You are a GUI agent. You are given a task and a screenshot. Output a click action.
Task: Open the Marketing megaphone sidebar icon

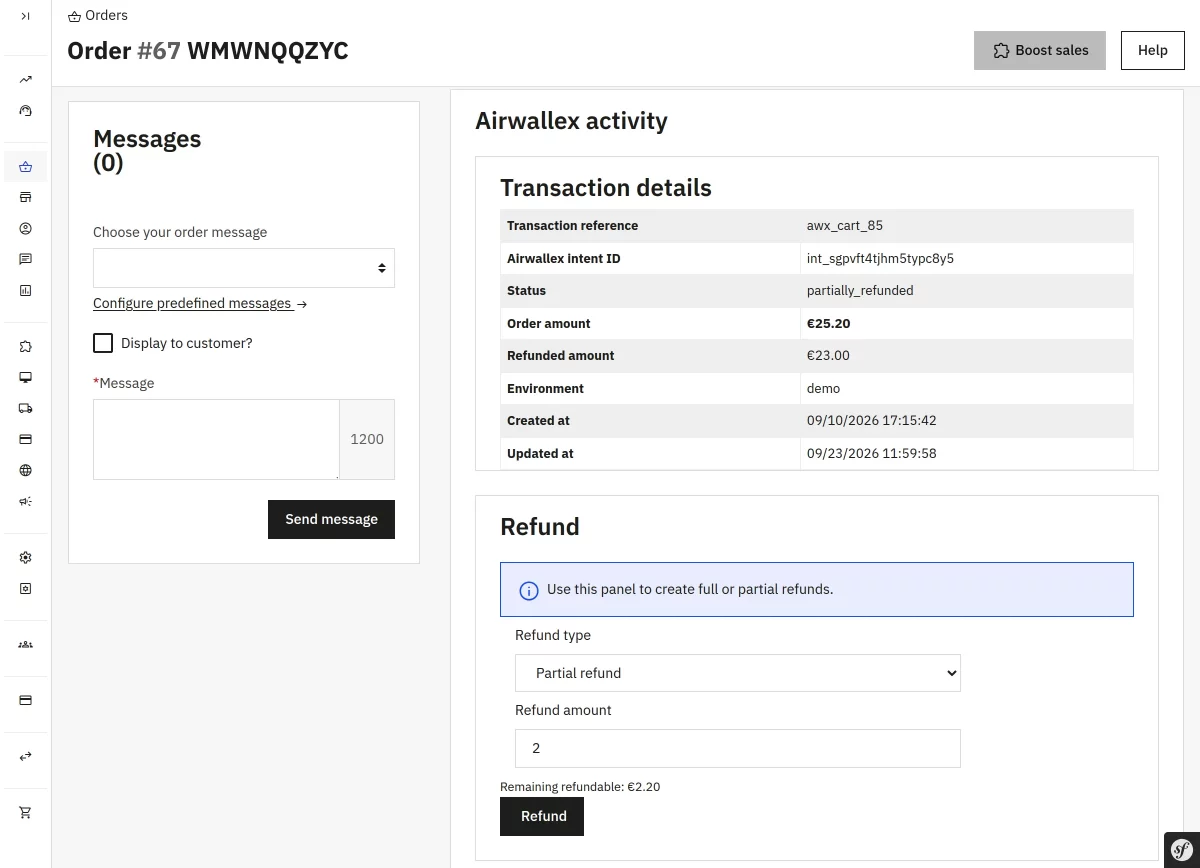pyautogui.click(x=25, y=502)
